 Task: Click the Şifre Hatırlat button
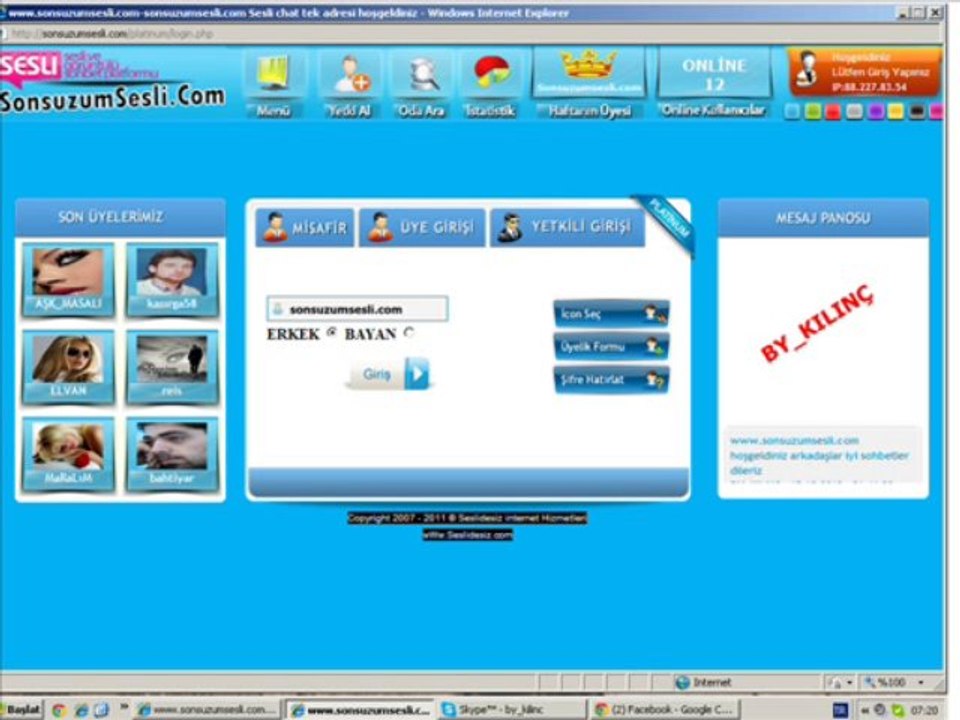(612, 380)
